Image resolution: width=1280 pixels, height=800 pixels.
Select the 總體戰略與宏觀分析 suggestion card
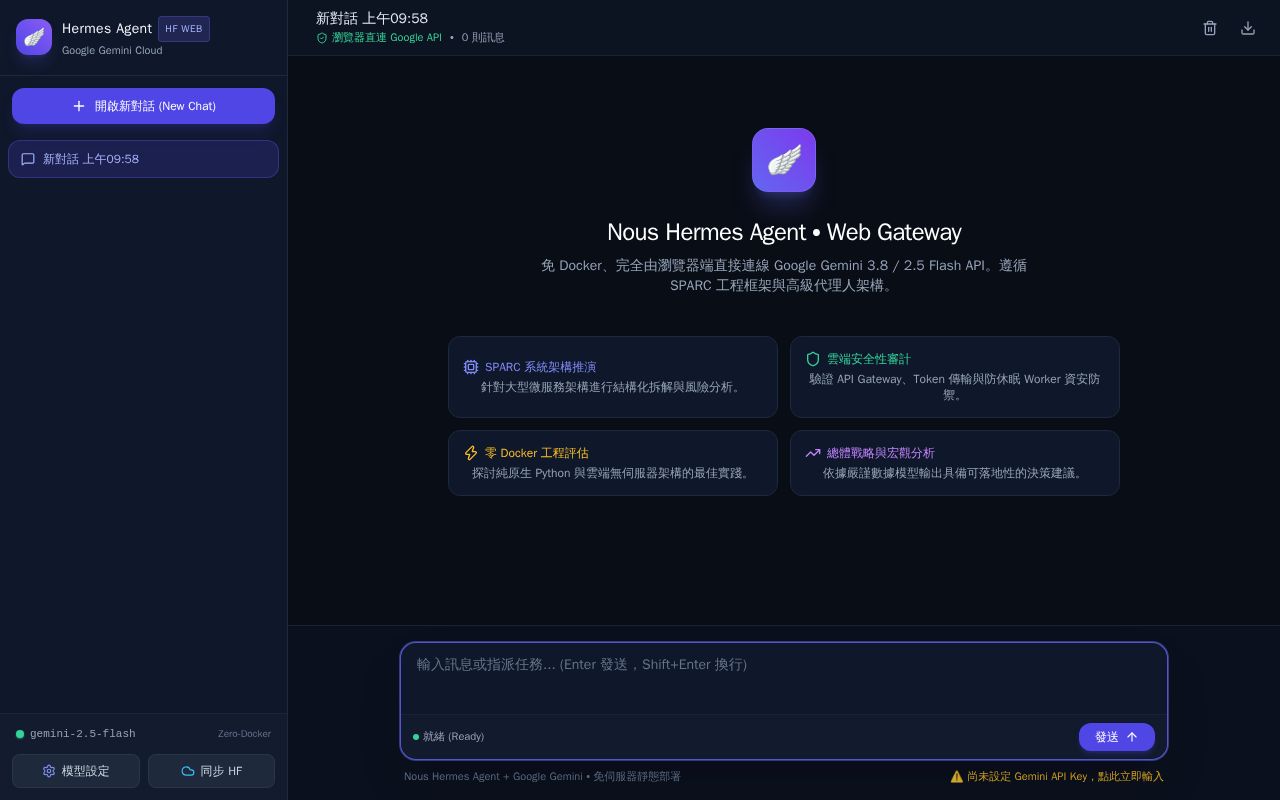pos(955,463)
